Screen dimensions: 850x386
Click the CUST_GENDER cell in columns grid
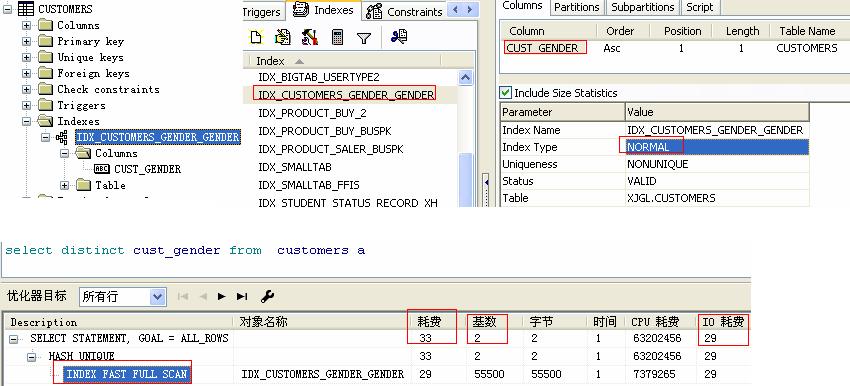point(542,48)
